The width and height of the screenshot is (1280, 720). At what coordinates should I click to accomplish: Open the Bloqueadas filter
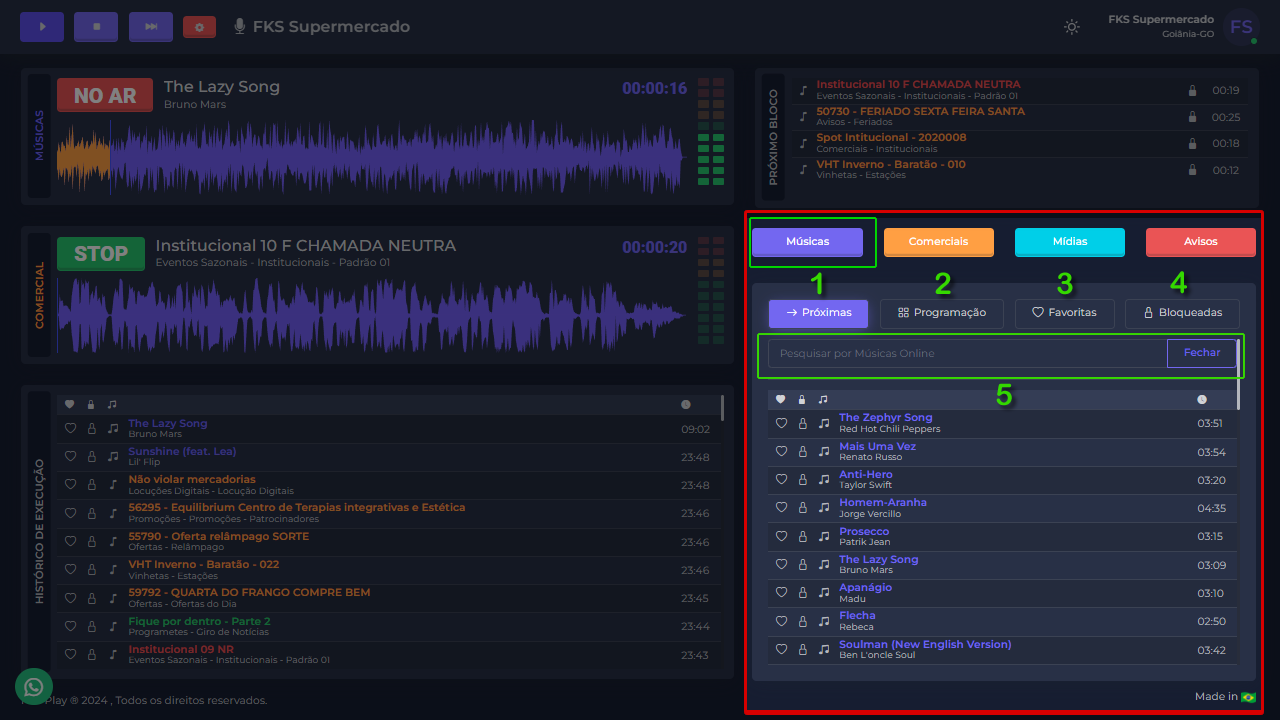1182,313
